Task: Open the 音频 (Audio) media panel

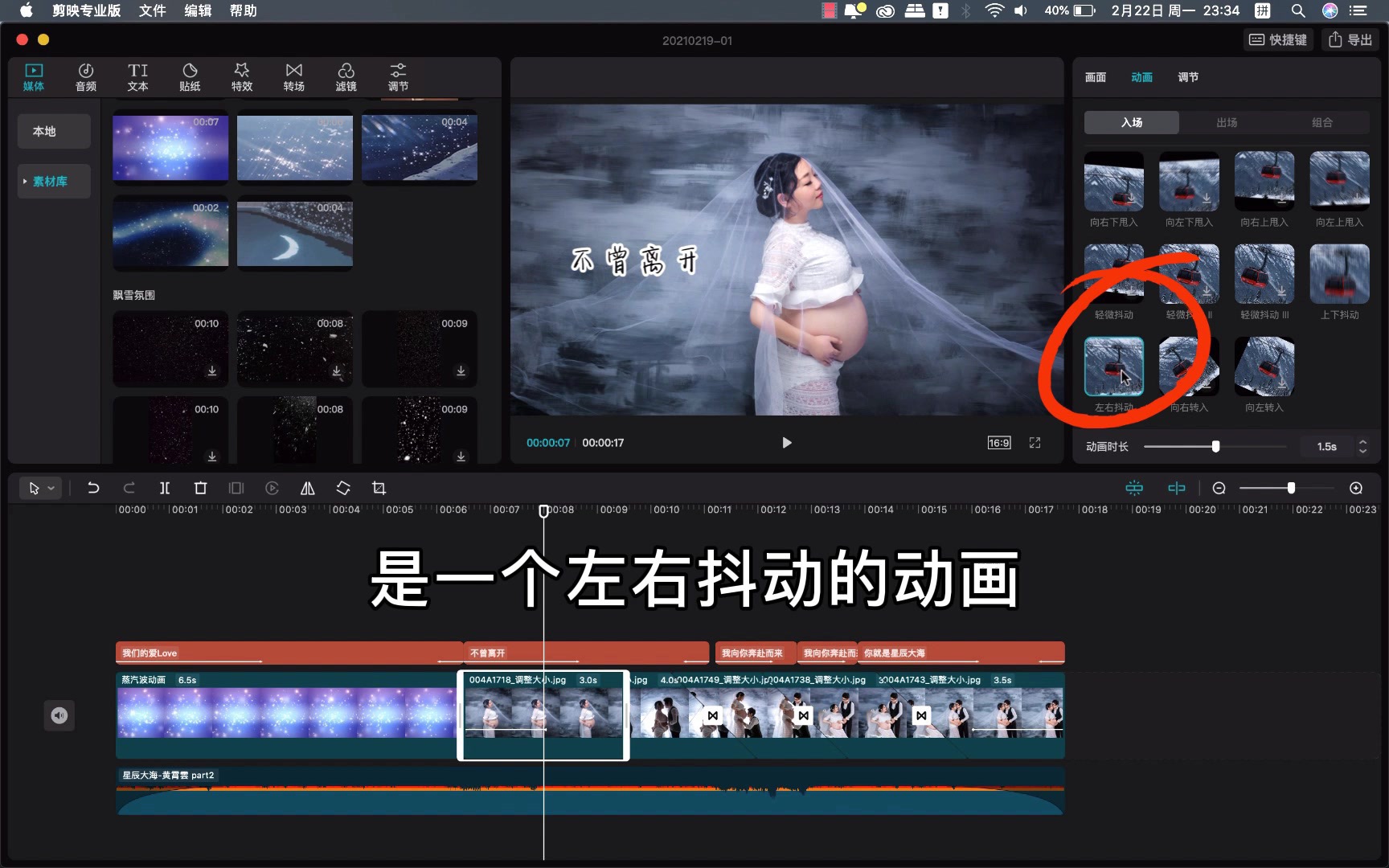Action: (x=86, y=76)
